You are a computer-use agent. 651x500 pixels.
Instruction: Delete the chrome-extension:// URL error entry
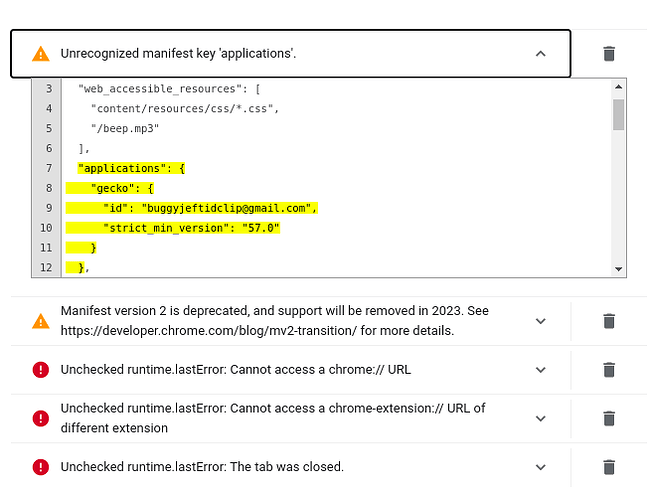609,418
